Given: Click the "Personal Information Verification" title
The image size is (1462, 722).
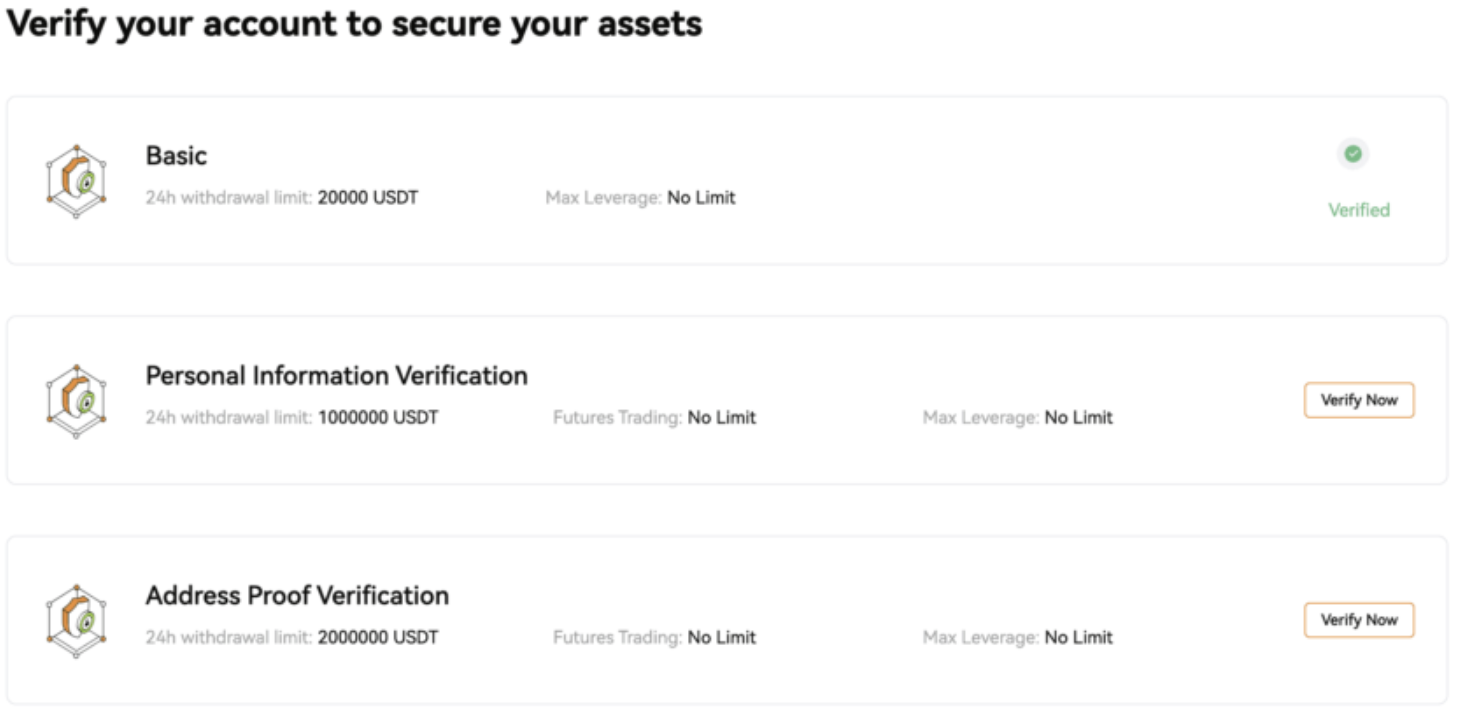Looking at the screenshot, I should [x=336, y=376].
